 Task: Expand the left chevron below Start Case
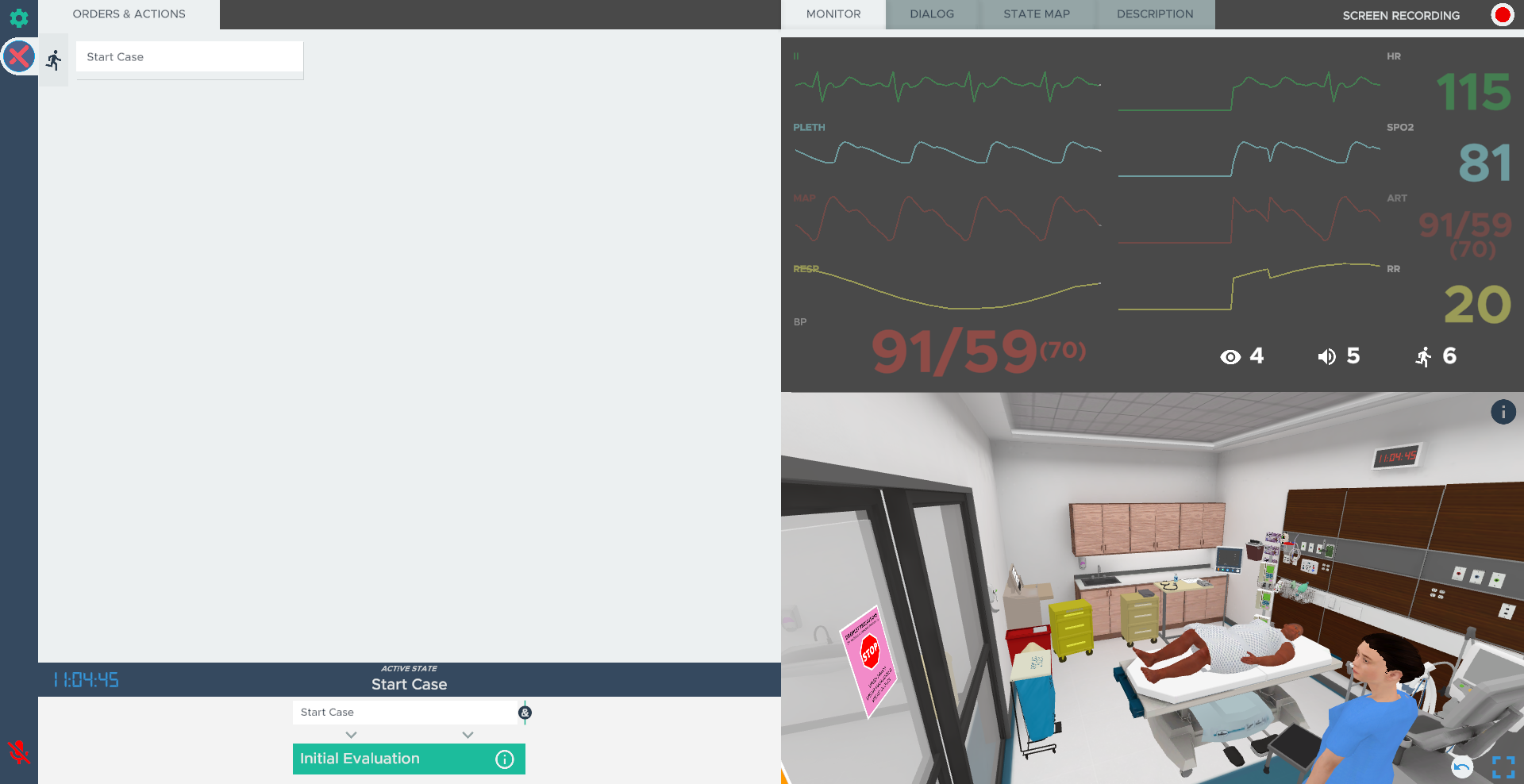click(351, 735)
